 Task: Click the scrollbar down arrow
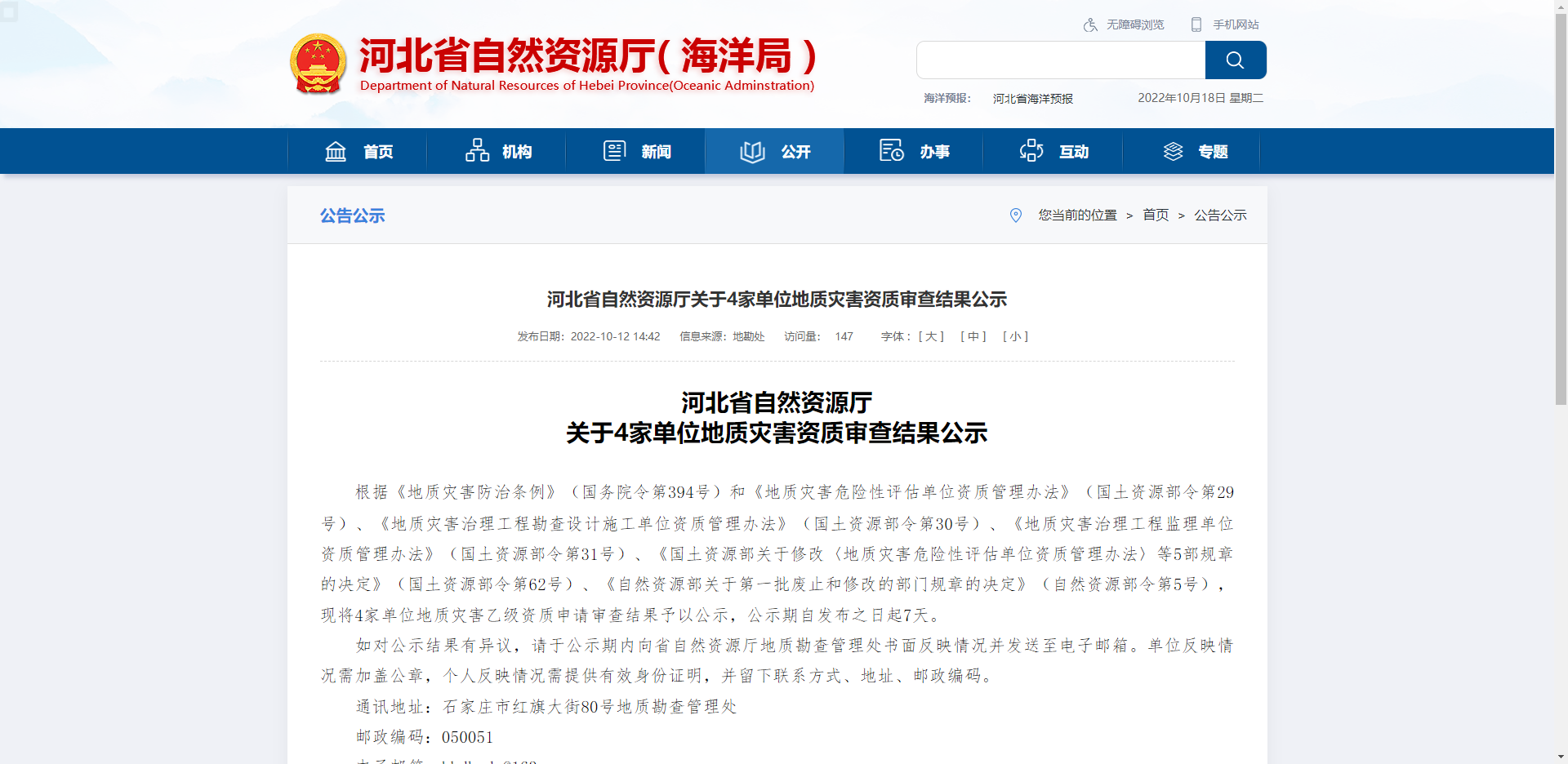pyautogui.click(x=1561, y=756)
